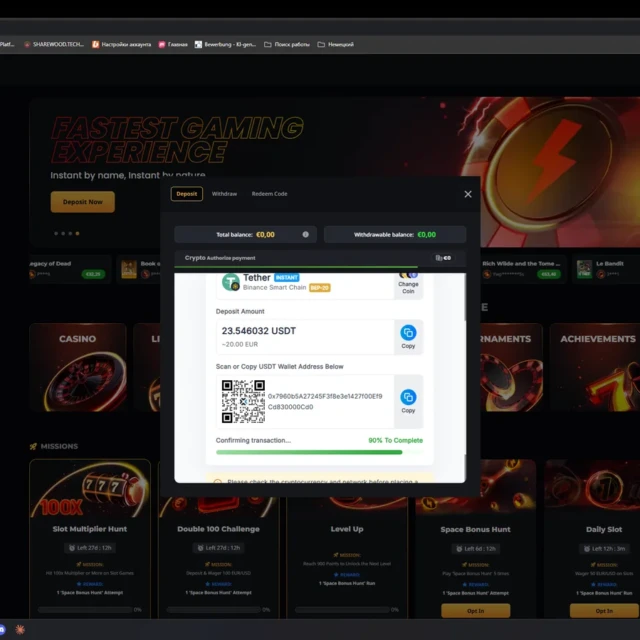
Task: Click the 90% To Complete status
Action: [x=396, y=440]
